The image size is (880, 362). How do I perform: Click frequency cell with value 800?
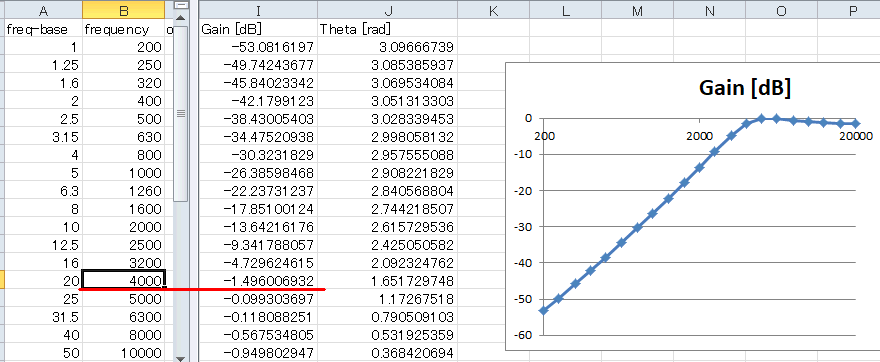coord(123,155)
